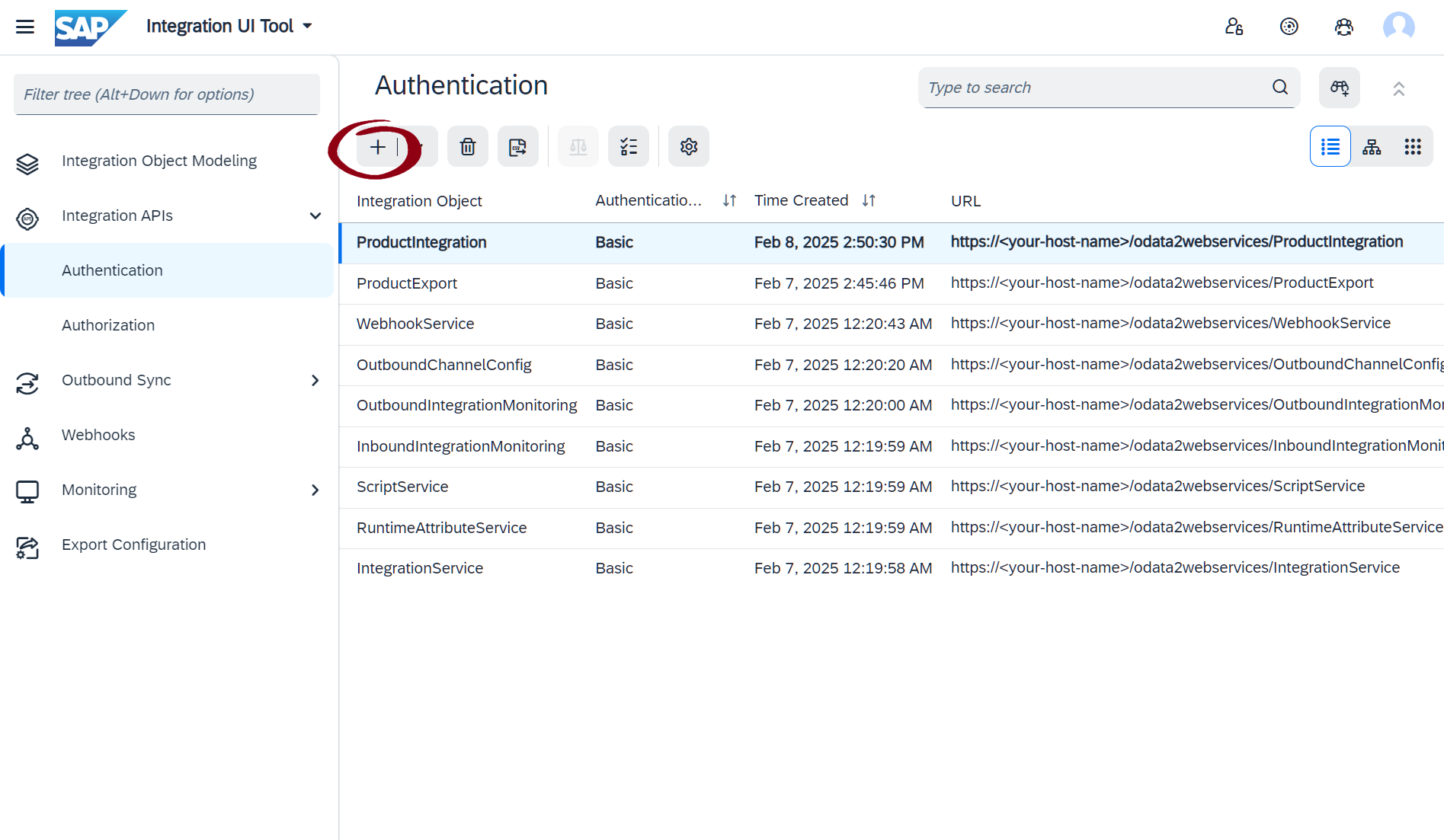The image size is (1444, 840).
Task: Click the trash delete icon in toolbar
Action: (468, 147)
